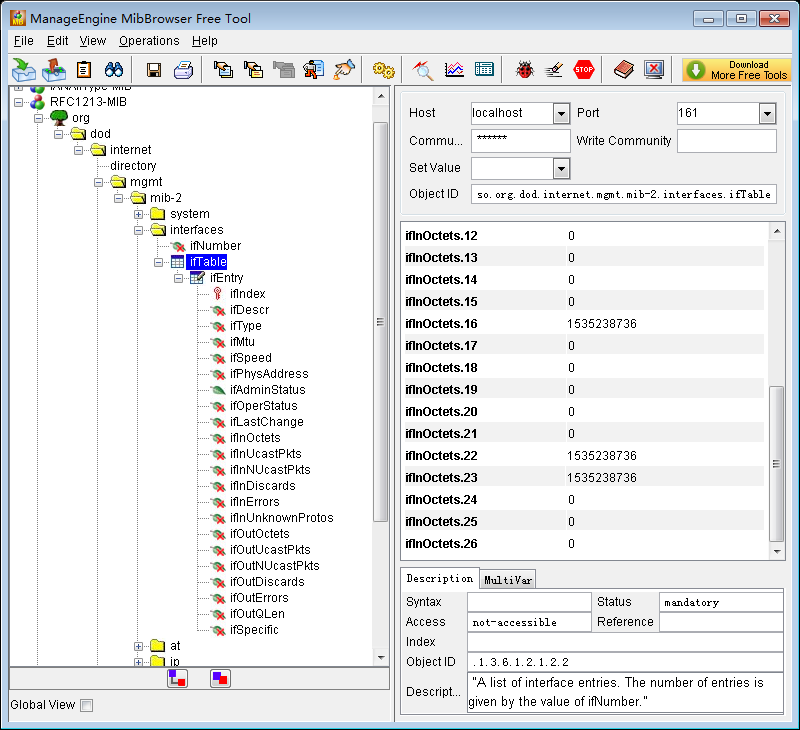Click the results panel scroll-down arrow
The height and width of the screenshot is (730, 800).
coord(777,551)
